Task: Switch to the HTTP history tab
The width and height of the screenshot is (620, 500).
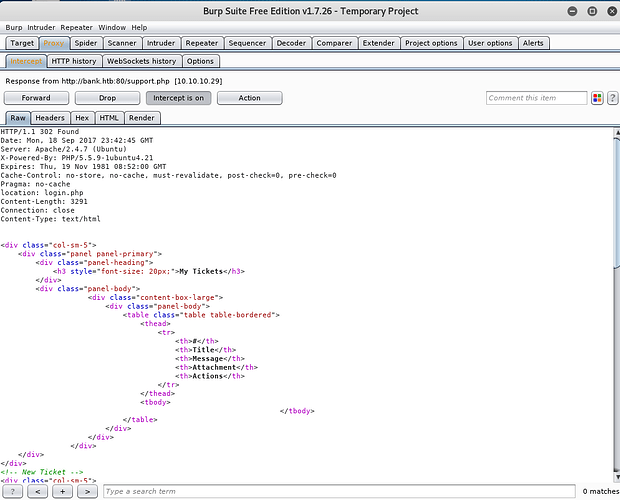Action: click(74, 61)
